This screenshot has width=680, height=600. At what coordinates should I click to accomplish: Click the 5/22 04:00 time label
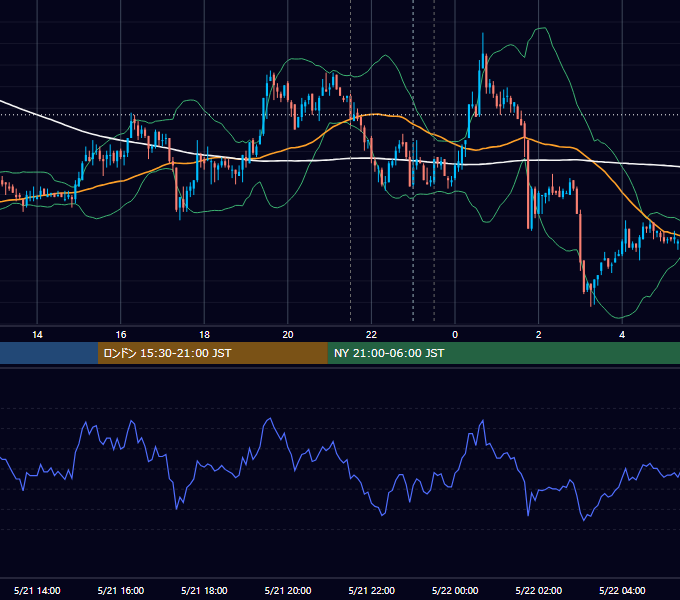(x=622, y=590)
